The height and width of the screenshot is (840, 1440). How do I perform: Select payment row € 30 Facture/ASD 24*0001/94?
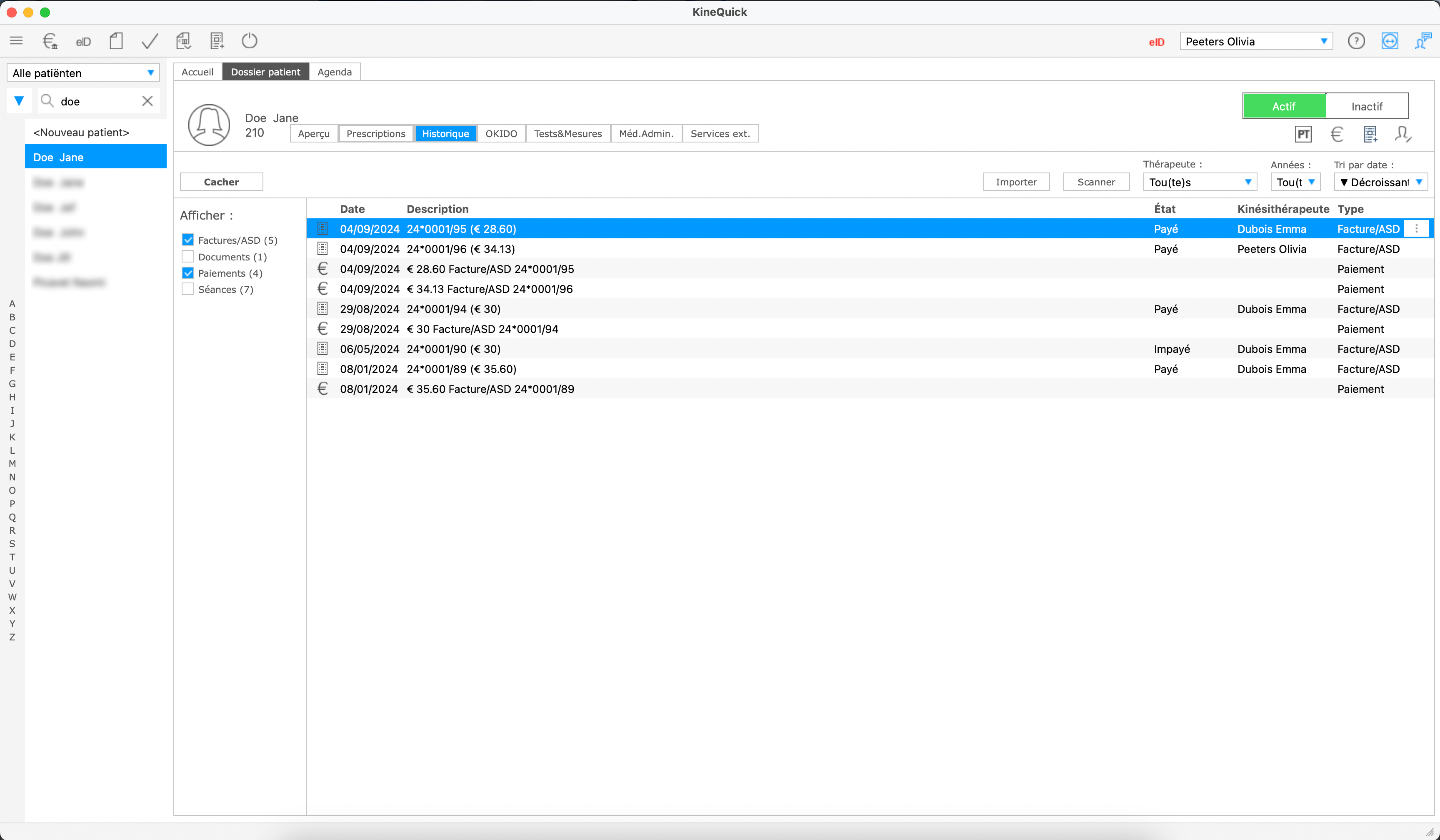pos(870,329)
